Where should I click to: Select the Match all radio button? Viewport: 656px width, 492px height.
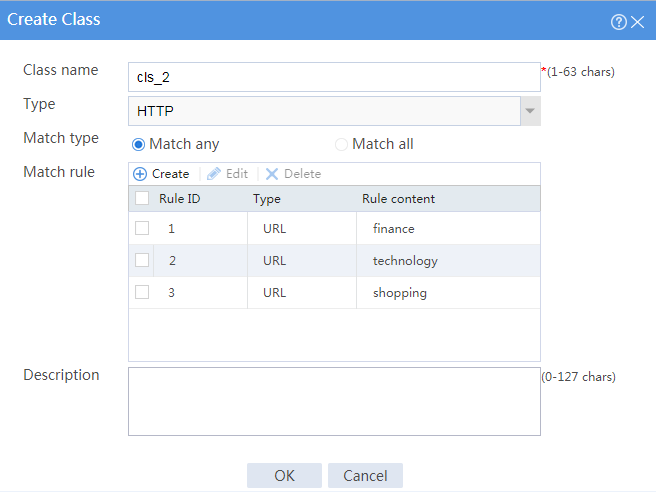click(341, 144)
